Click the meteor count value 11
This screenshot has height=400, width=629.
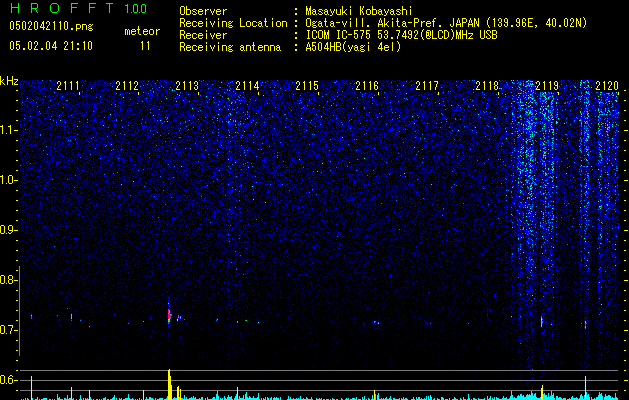coord(145,46)
